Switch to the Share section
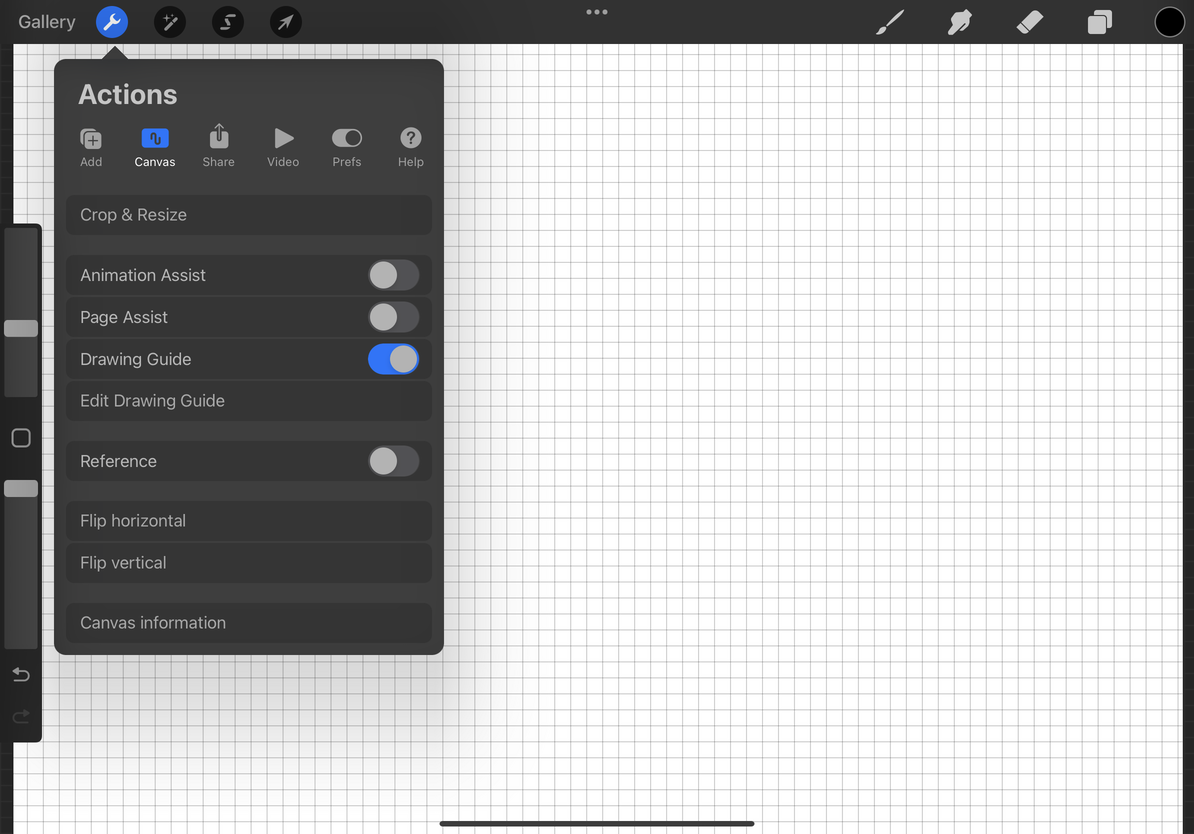The image size is (1194, 834). 218,146
